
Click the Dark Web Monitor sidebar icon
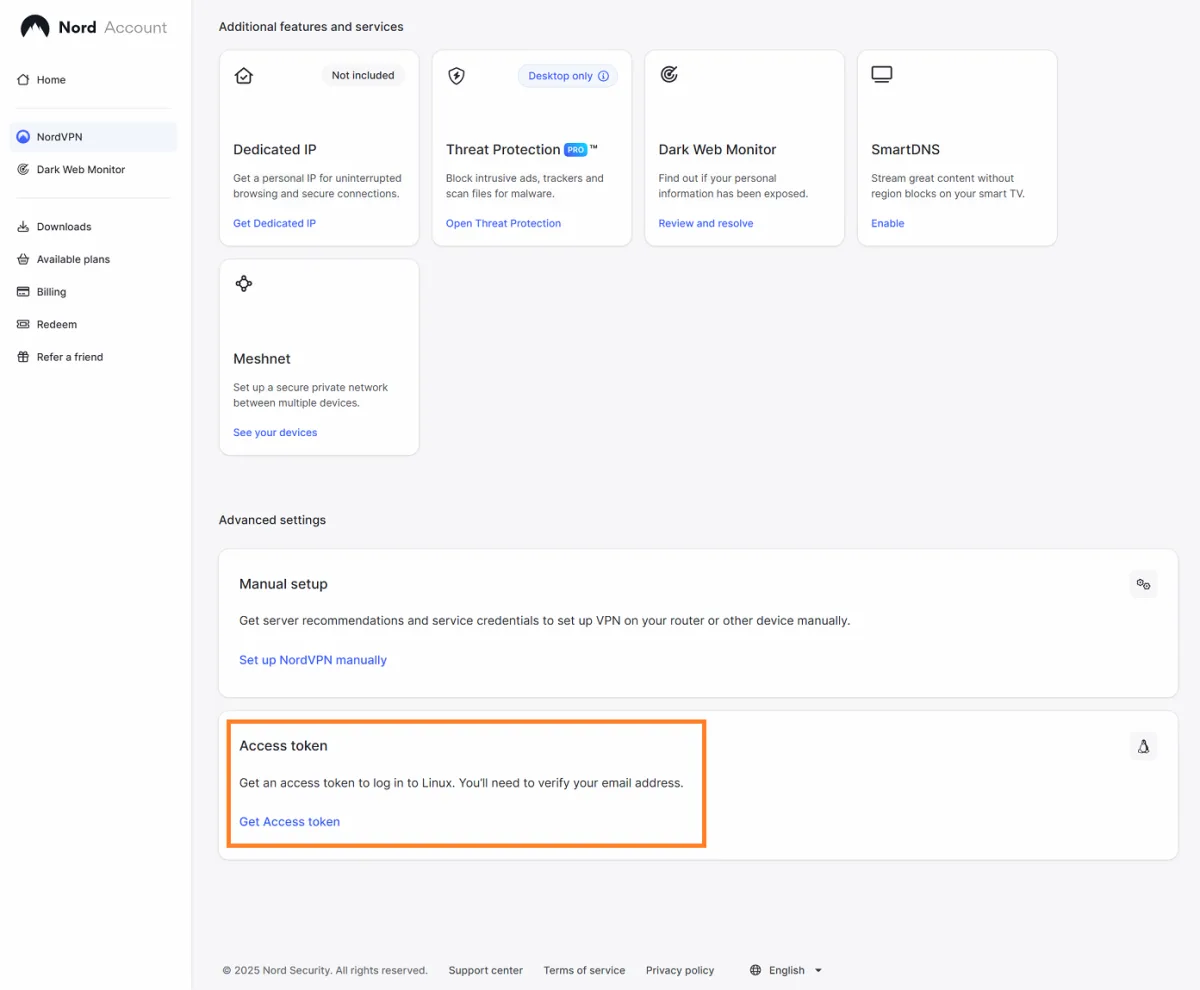[x=23, y=170]
